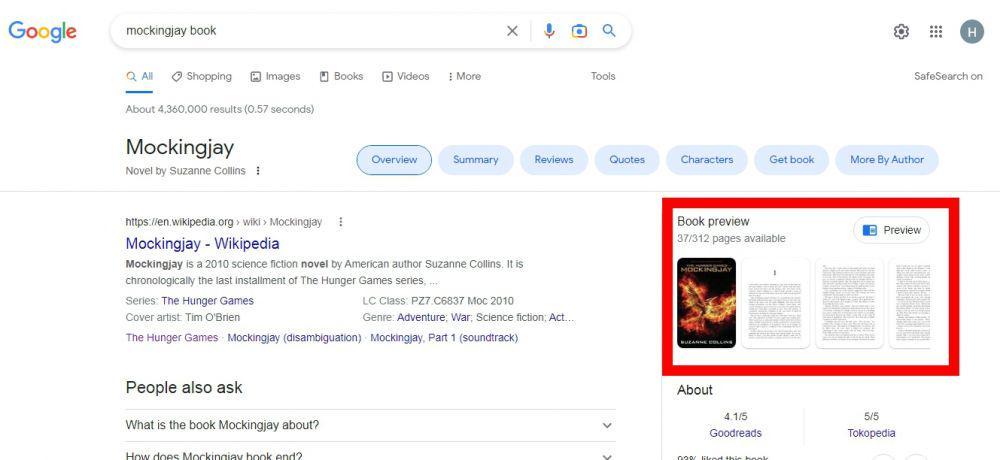The height and width of the screenshot is (460, 1000).
Task: Follow The Hunger Games series link
Action: [x=207, y=301]
